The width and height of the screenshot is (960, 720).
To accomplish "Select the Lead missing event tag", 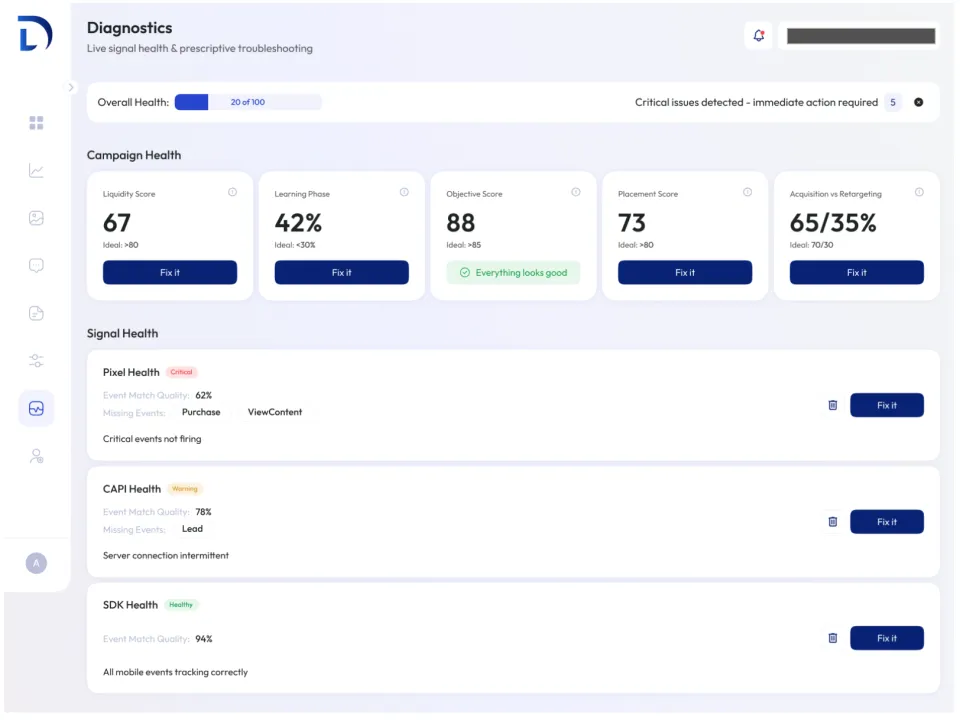I will click(x=192, y=529).
